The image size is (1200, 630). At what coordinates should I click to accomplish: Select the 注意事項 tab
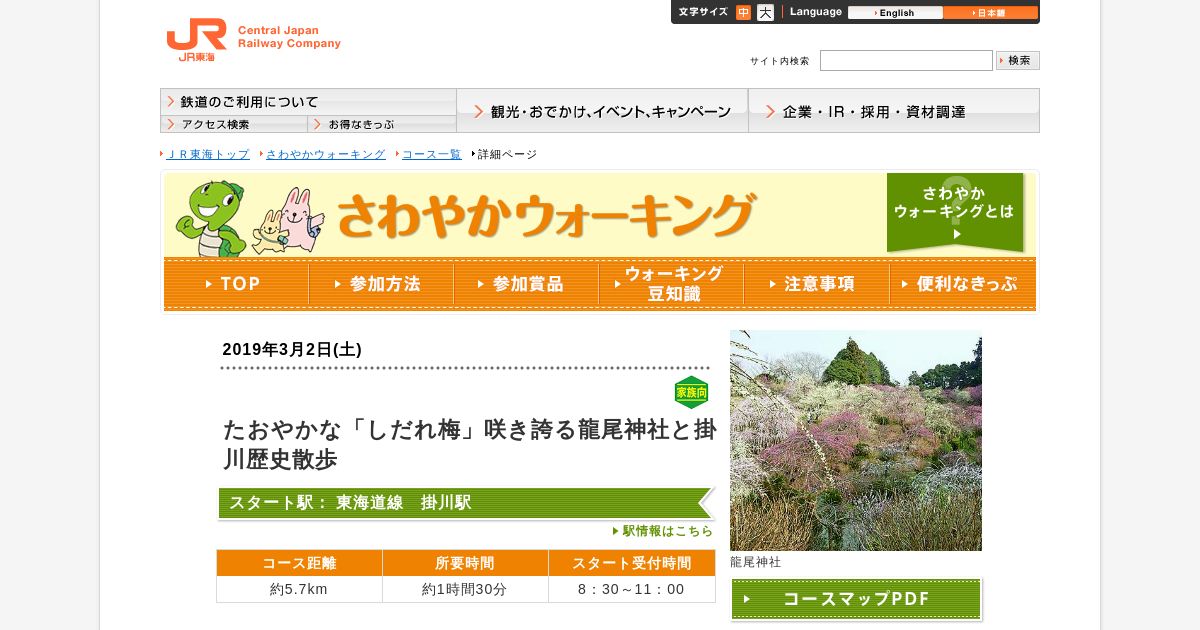pyautogui.click(x=816, y=284)
